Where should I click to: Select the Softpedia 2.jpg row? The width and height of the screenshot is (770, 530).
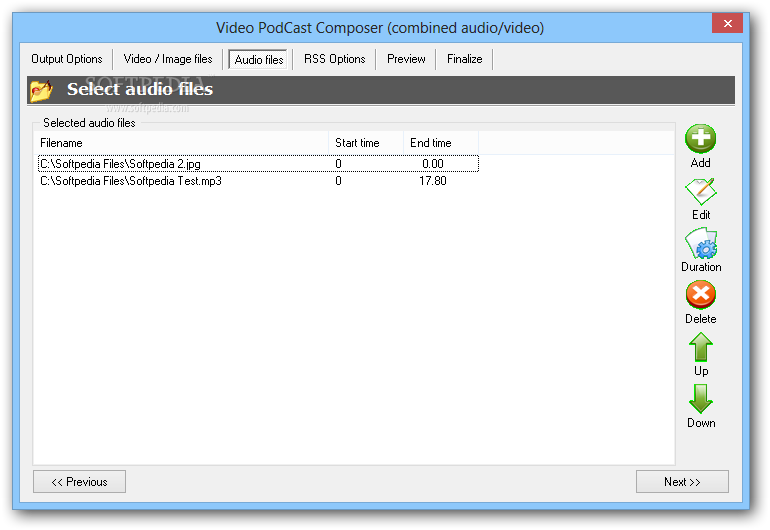point(258,164)
